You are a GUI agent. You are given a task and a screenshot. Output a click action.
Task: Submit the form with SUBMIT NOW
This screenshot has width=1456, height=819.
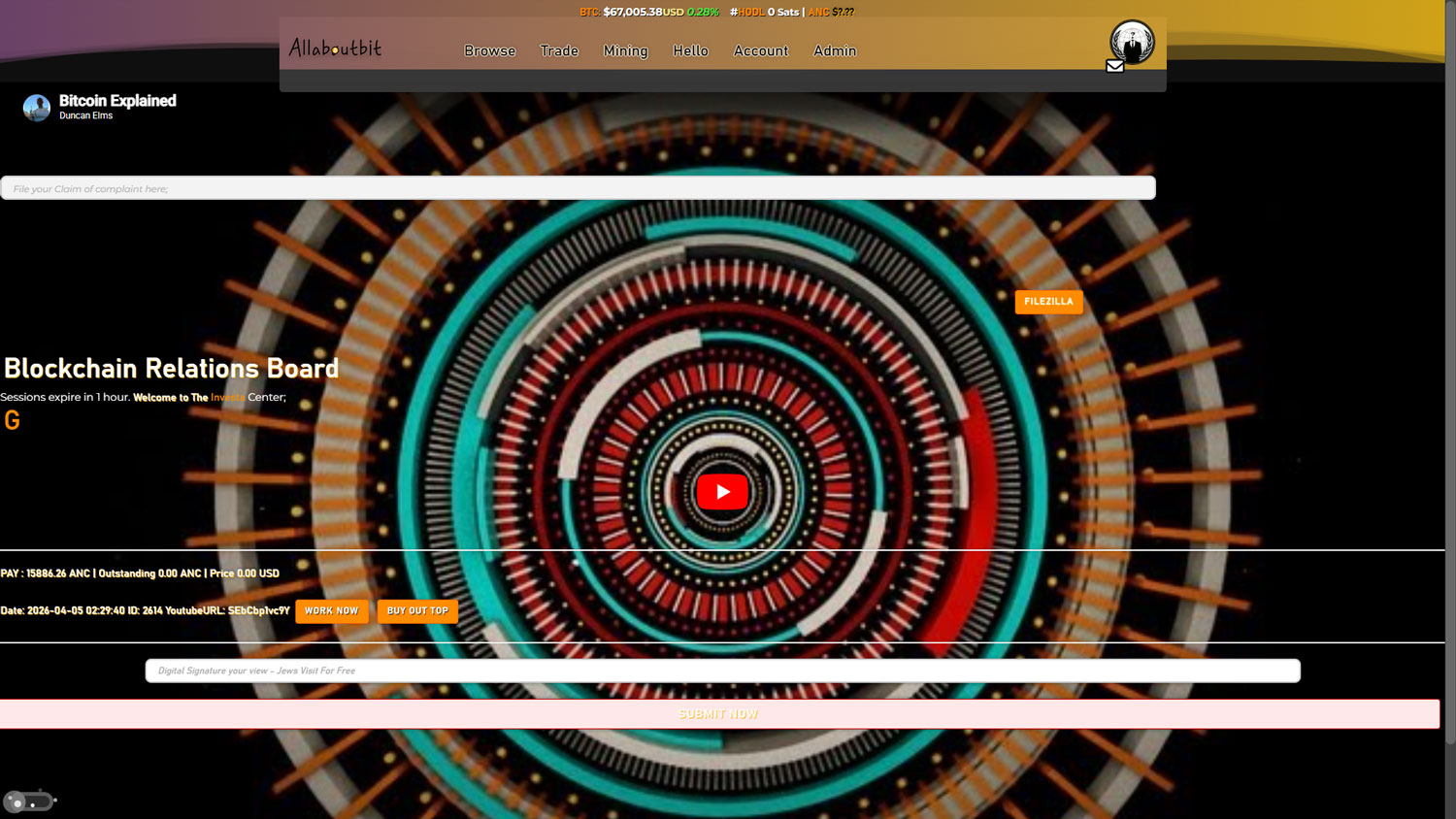[x=719, y=714]
